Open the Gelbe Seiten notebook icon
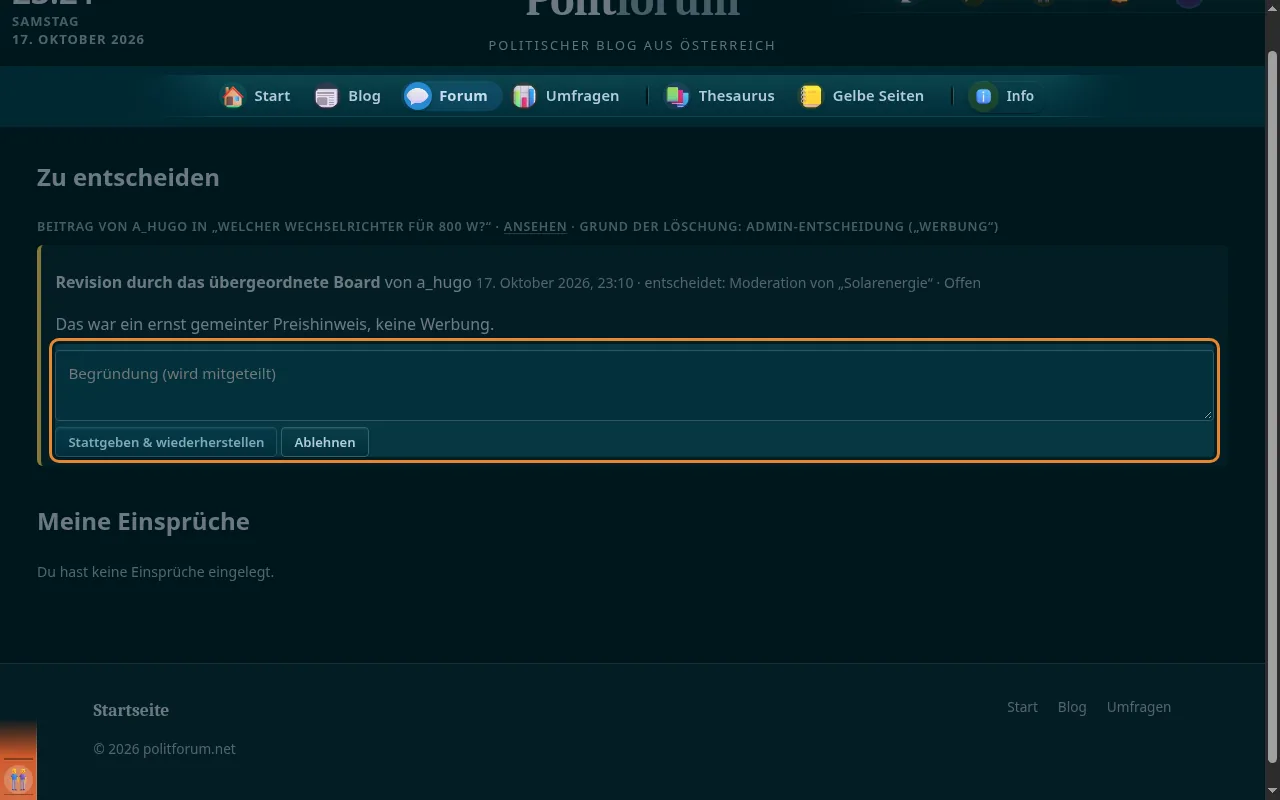 [x=811, y=96]
